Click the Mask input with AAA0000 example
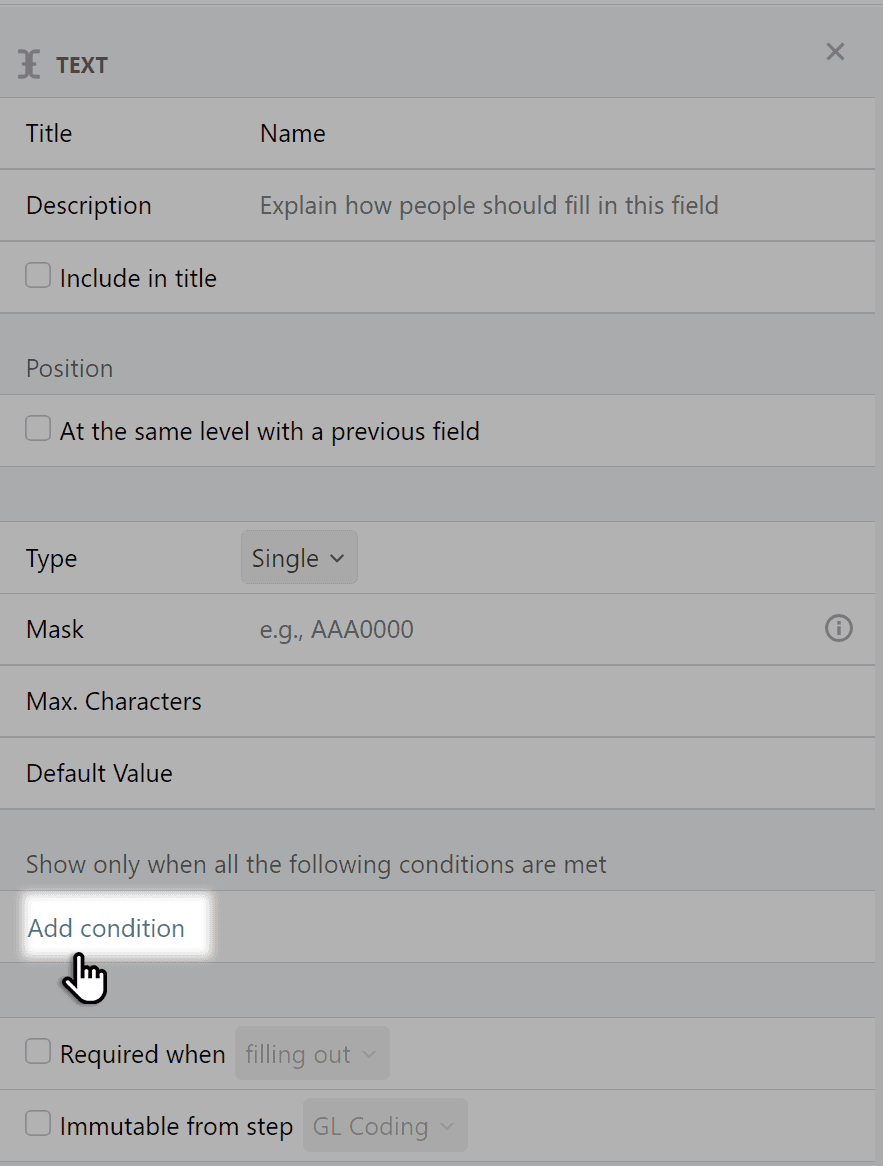883x1166 pixels. click(337, 629)
